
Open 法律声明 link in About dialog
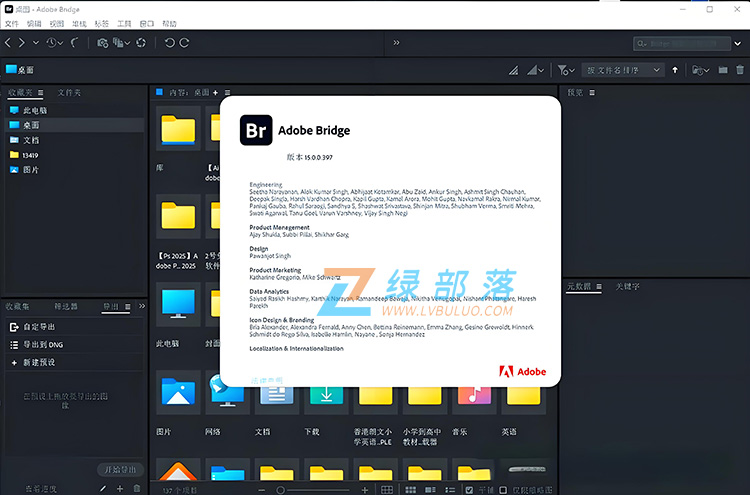267,381
